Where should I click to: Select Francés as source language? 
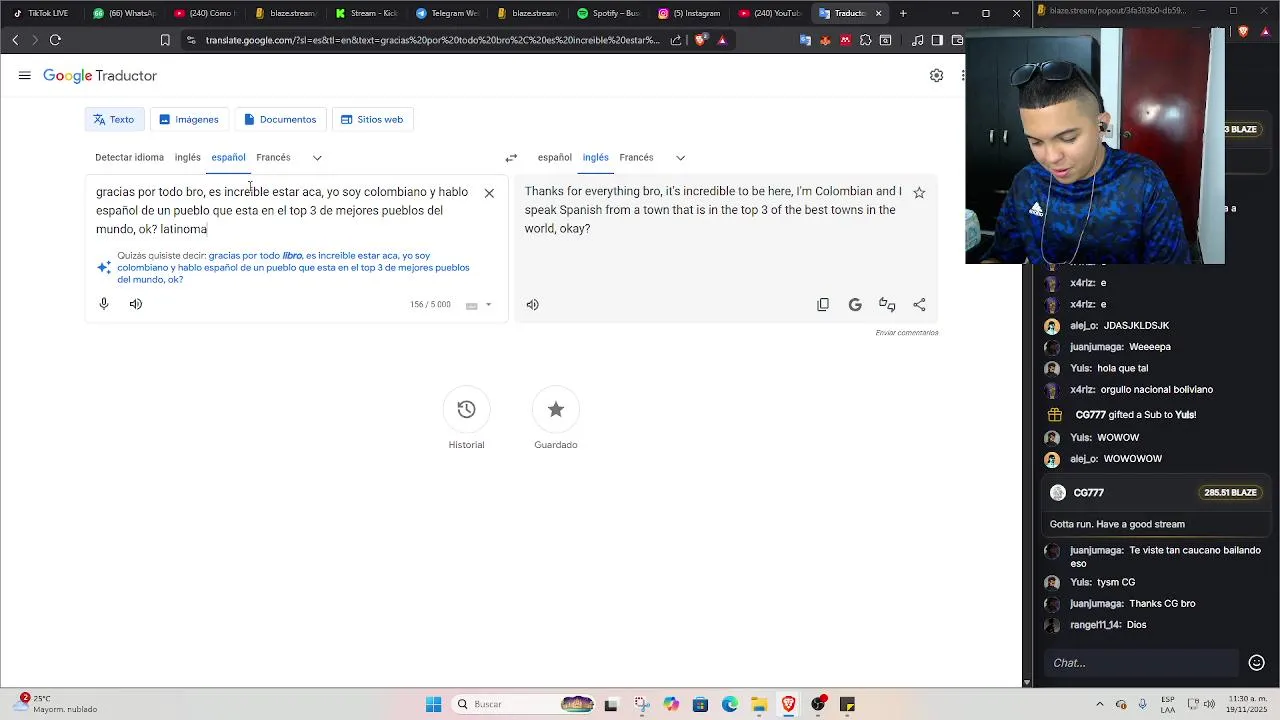tap(273, 158)
